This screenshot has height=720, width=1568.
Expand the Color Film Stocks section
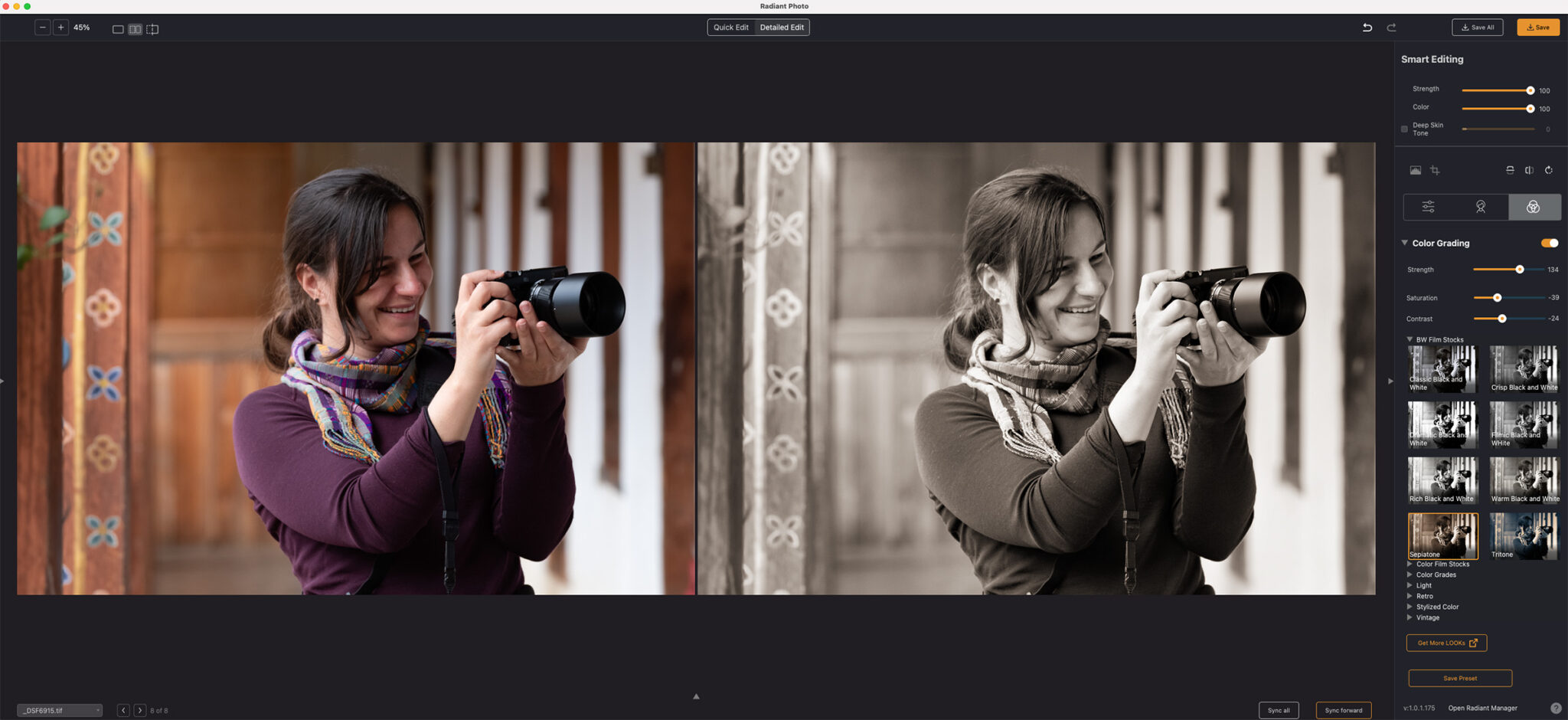[1442, 564]
